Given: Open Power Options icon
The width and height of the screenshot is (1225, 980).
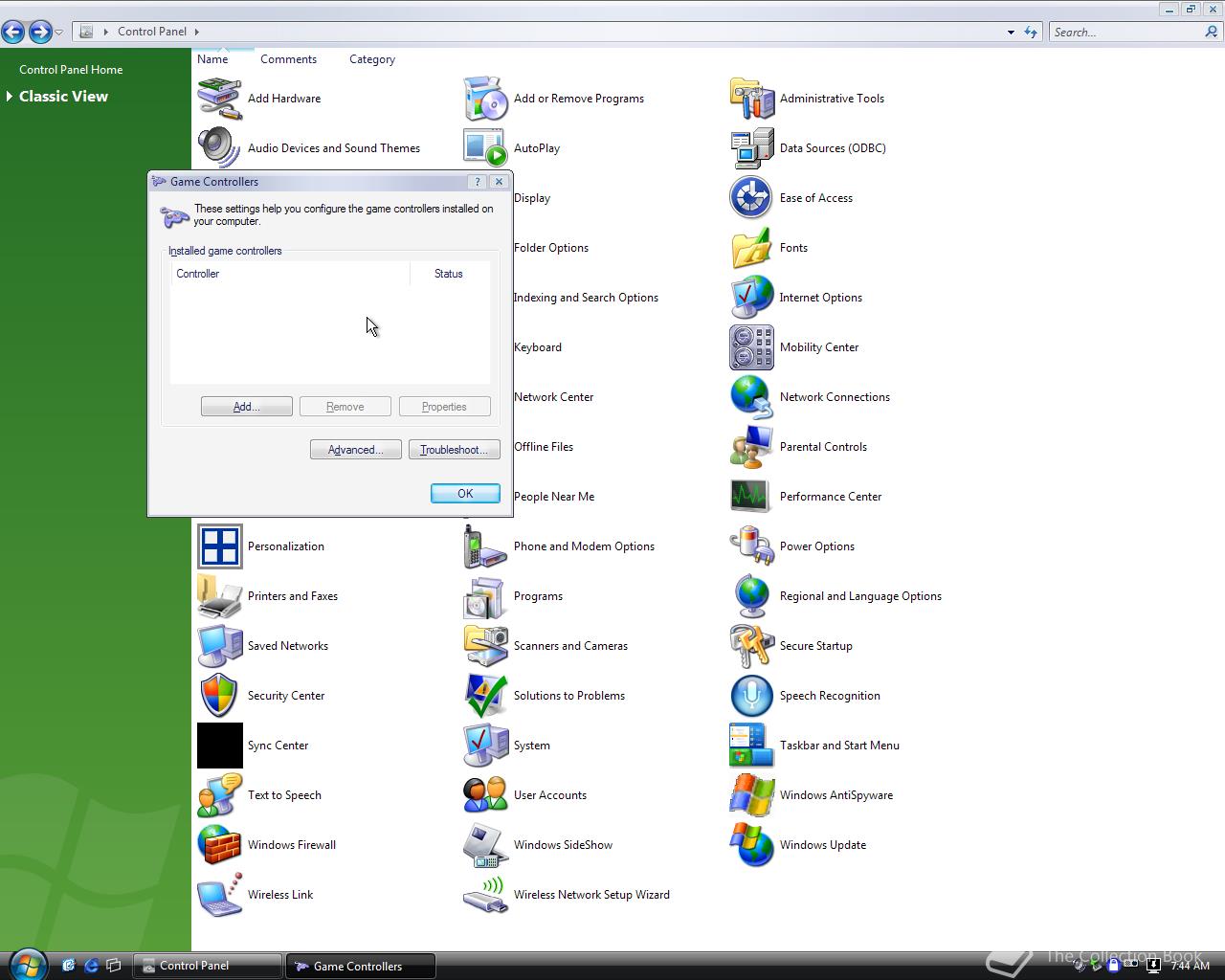Looking at the screenshot, I should coord(751,546).
